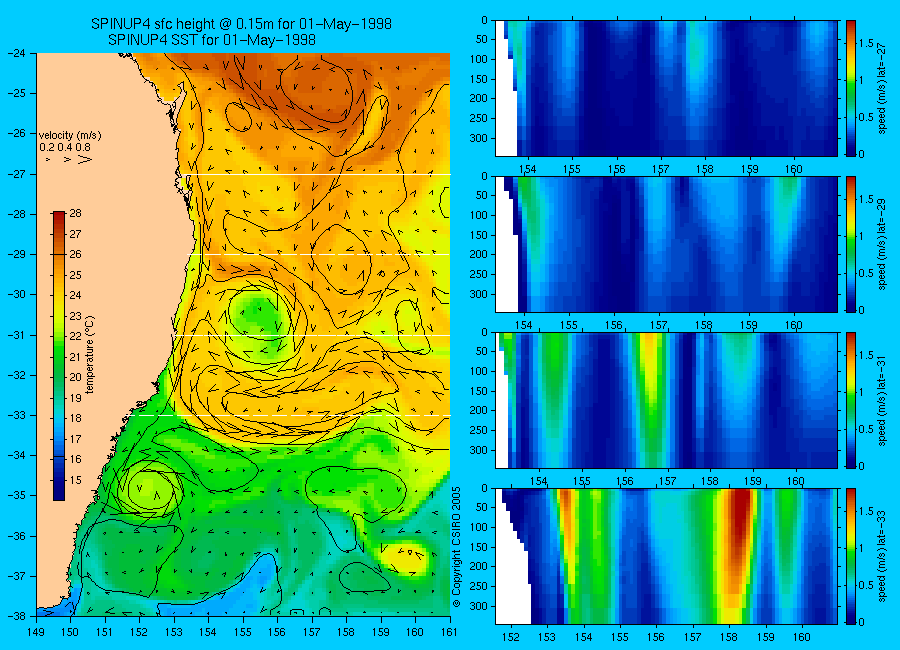
Task: Click the -27 latitude label on the map axis
Action: coord(19,174)
